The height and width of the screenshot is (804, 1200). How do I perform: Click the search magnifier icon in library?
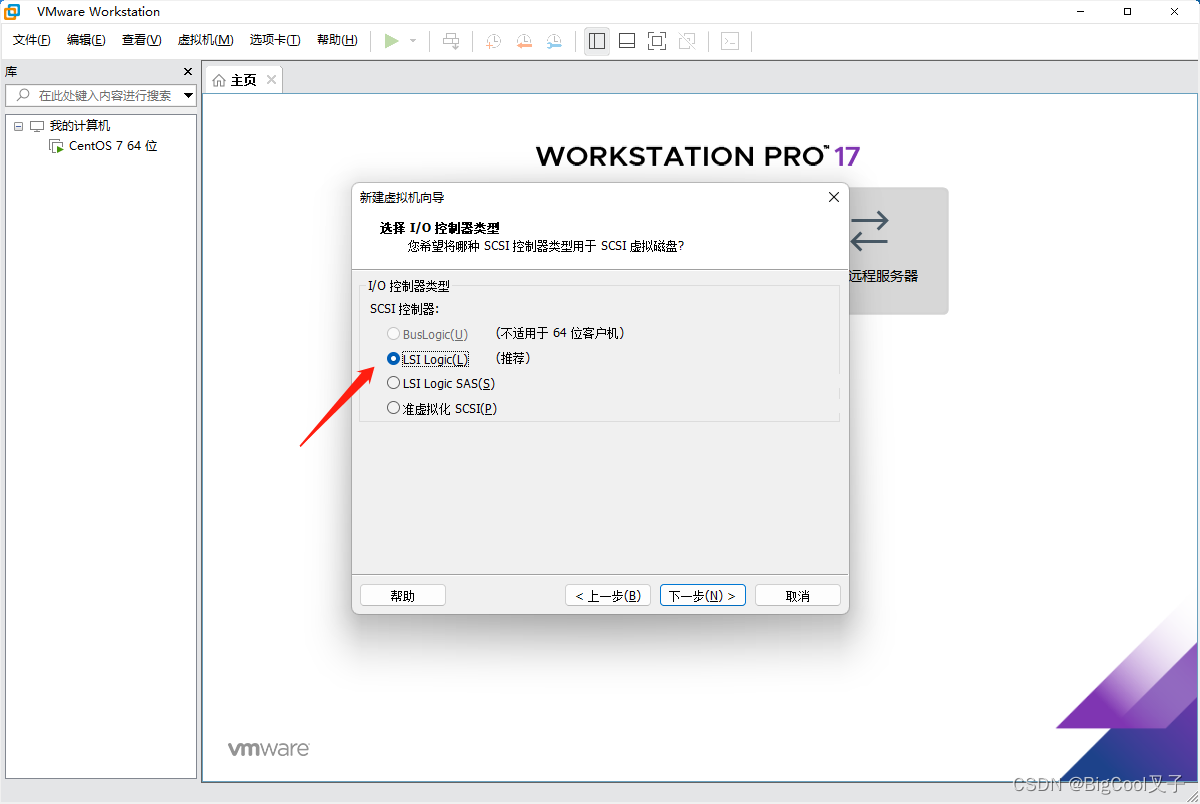click(x=23, y=95)
